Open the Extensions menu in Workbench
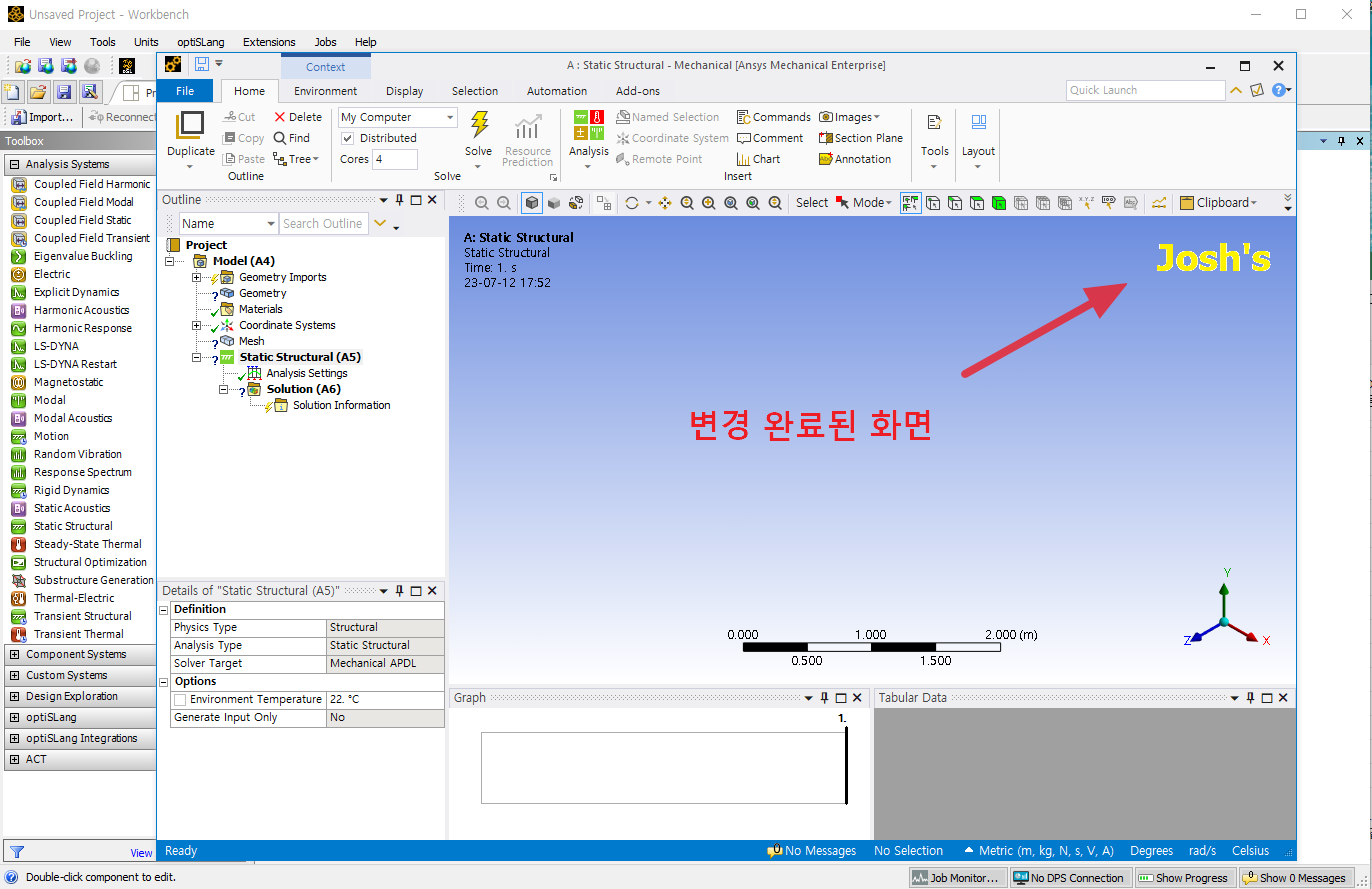This screenshot has width=1372, height=889. pyautogui.click(x=269, y=42)
